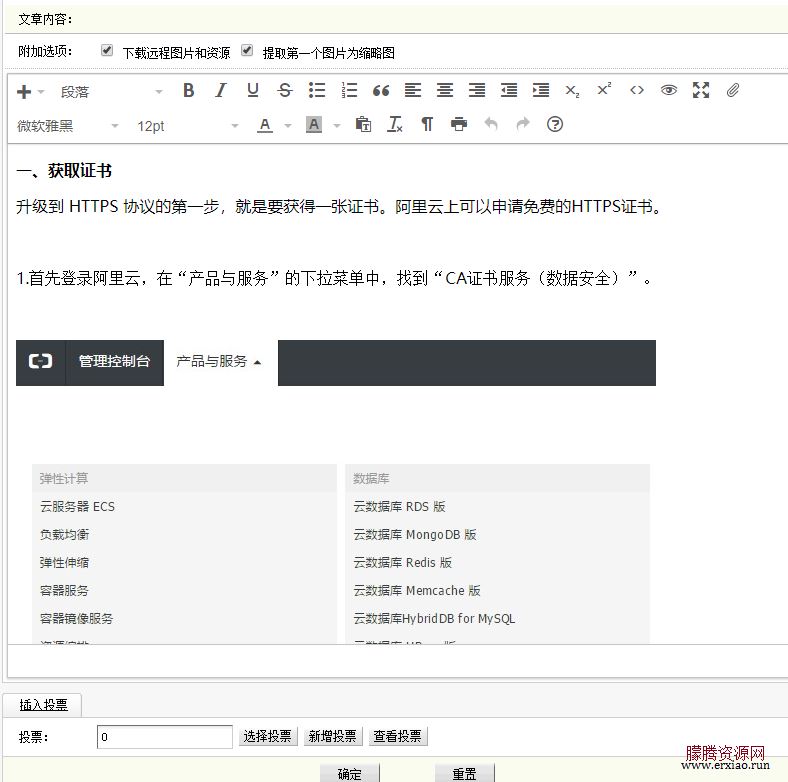The height and width of the screenshot is (782, 788).
Task: Open the insert plus menu in editor
Action: point(24,92)
